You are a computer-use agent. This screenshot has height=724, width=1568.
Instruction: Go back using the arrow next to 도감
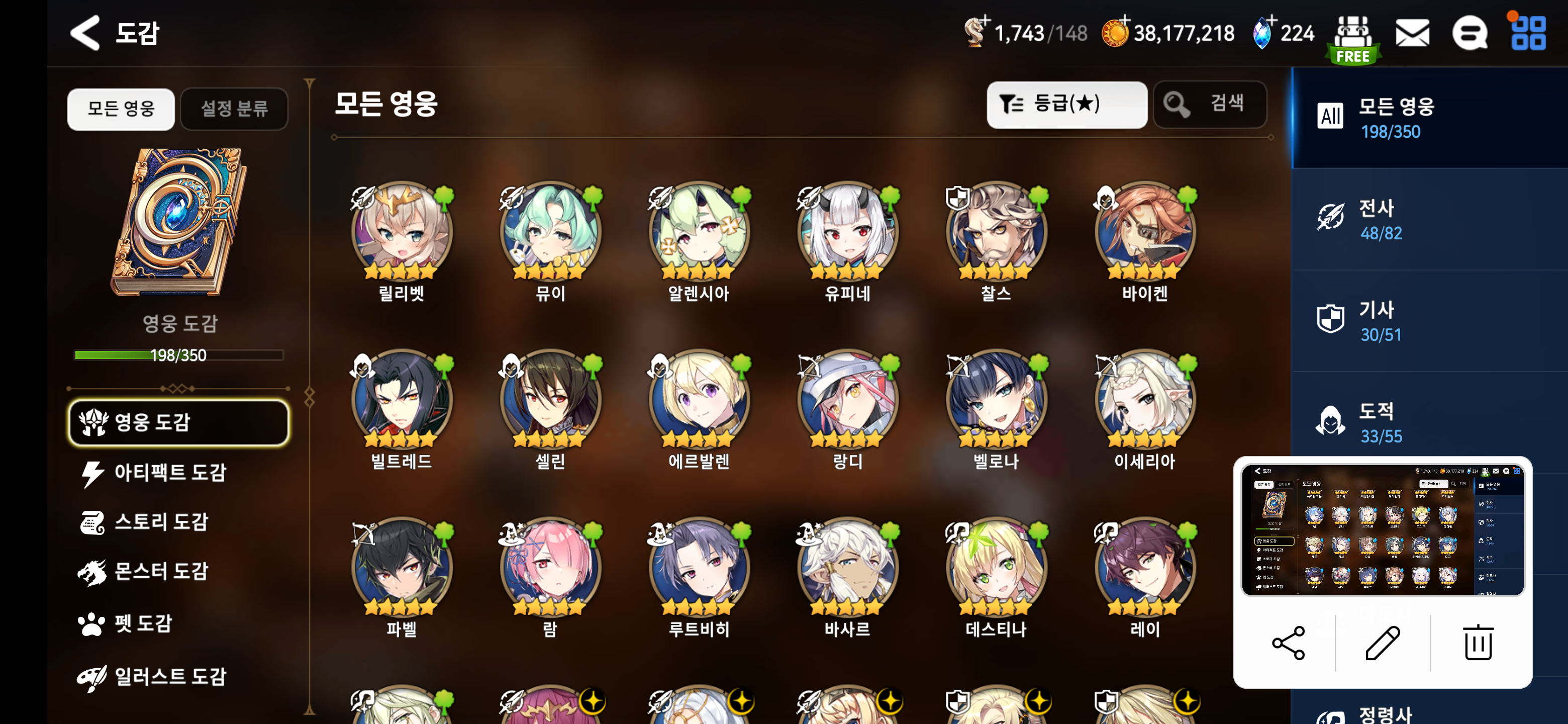(x=85, y=33)
